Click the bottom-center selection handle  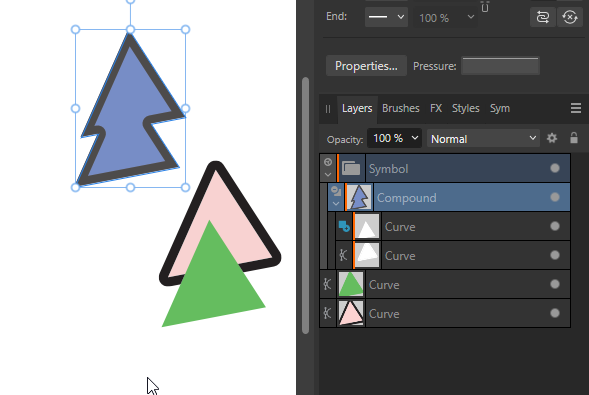[130, 187]
